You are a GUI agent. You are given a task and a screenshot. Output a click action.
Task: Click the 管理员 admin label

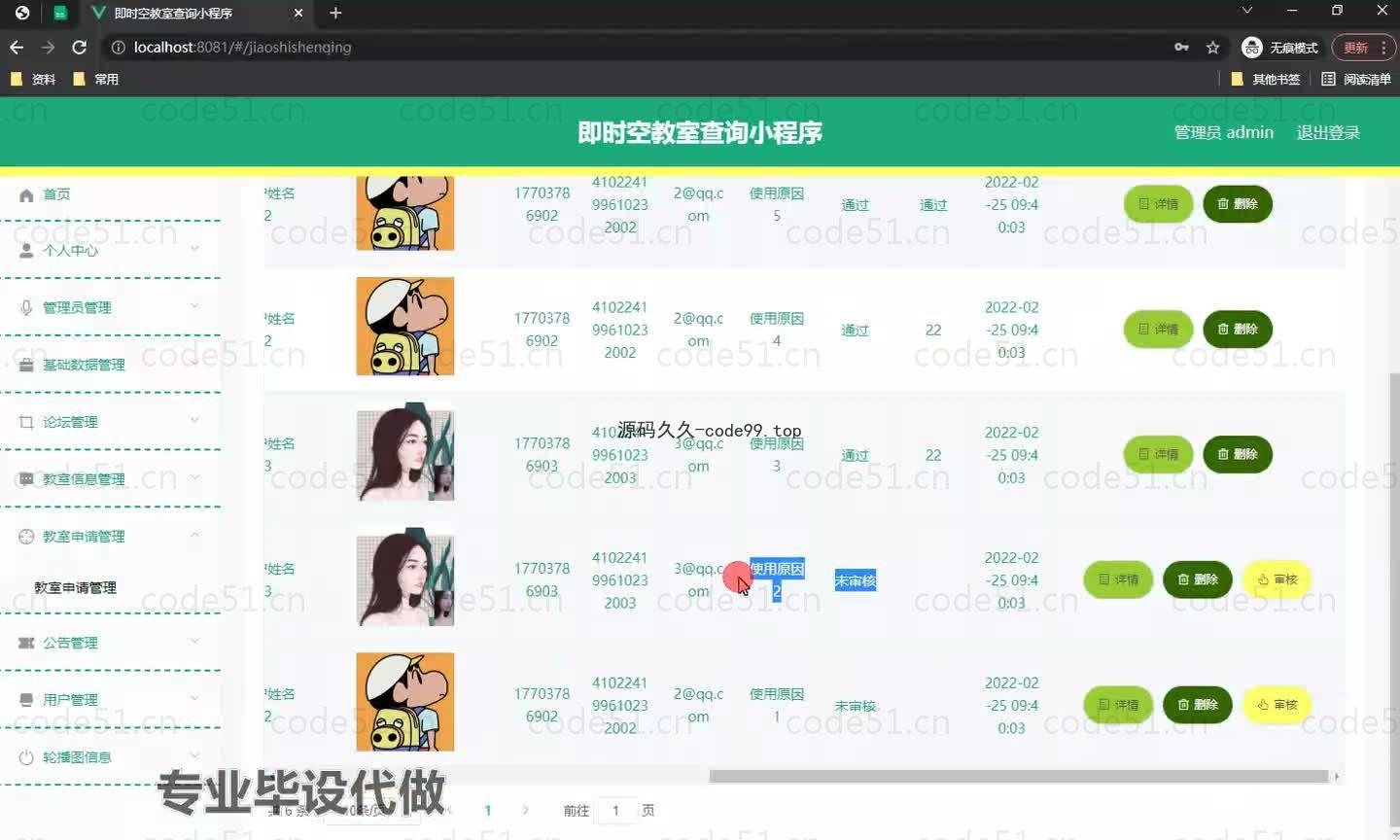point(1223,132)
